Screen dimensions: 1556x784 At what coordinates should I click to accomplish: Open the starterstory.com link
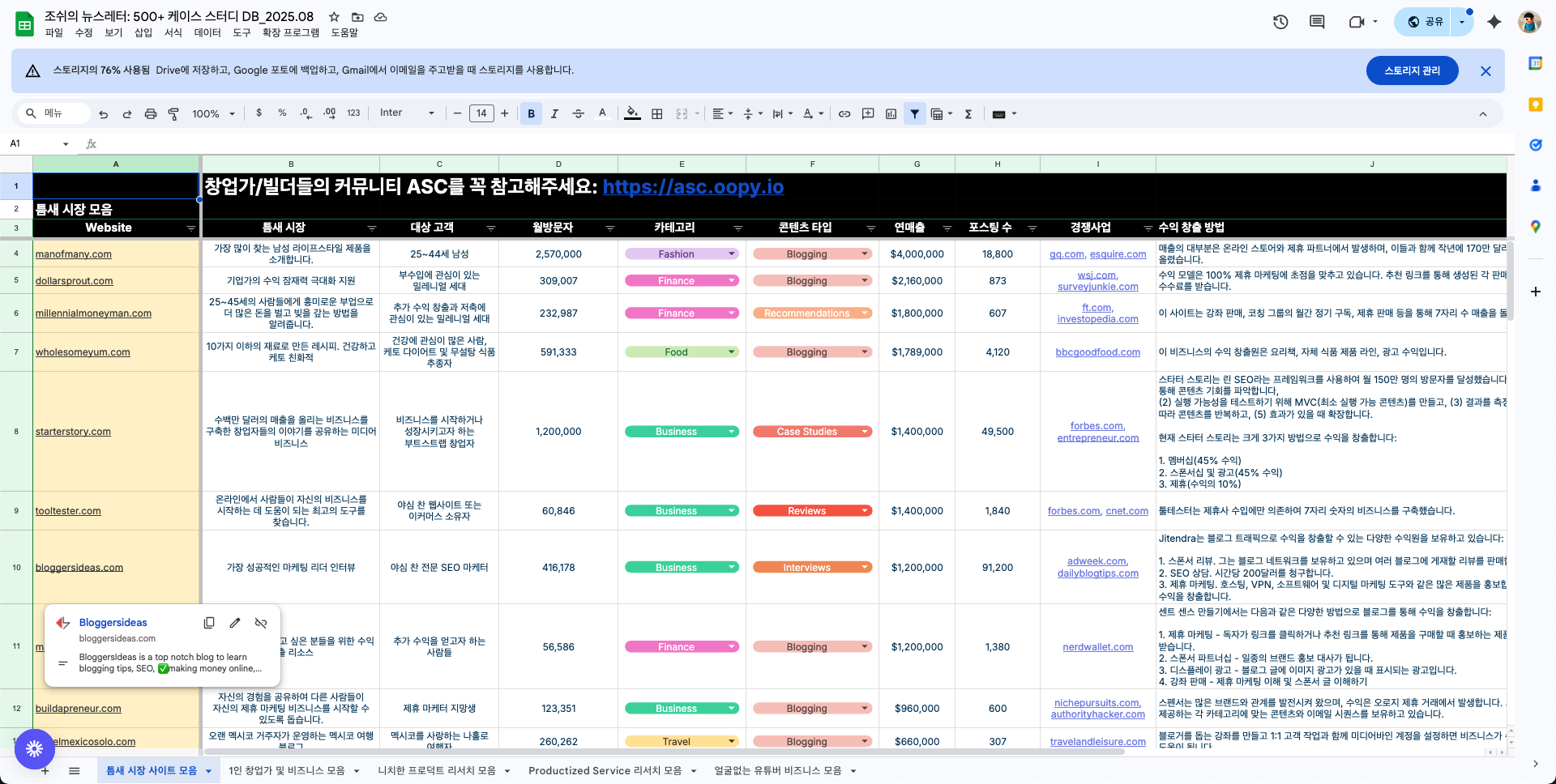click(73, 432)
